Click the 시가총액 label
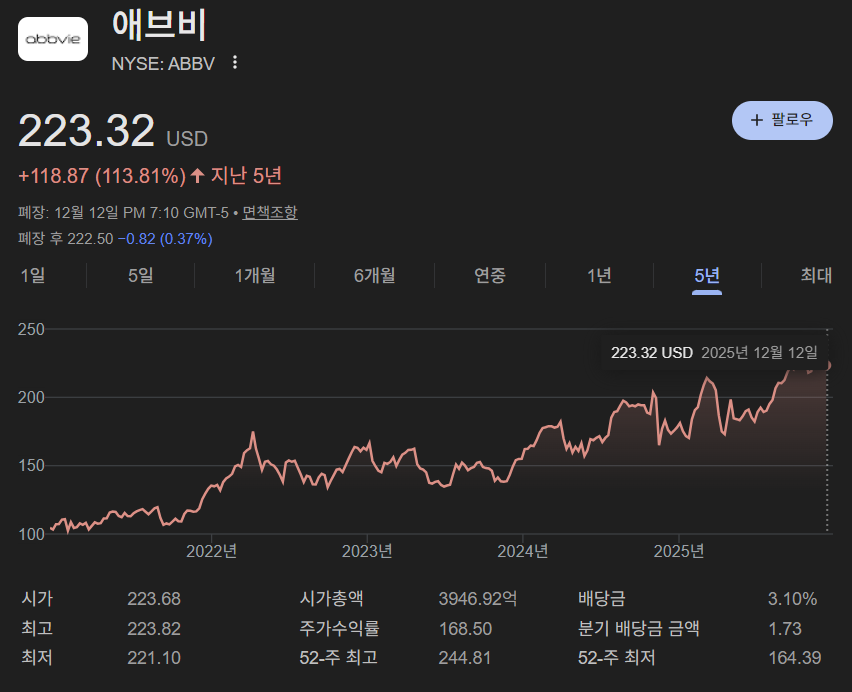This screenshot has width=852, height=692. click(331, 599)
